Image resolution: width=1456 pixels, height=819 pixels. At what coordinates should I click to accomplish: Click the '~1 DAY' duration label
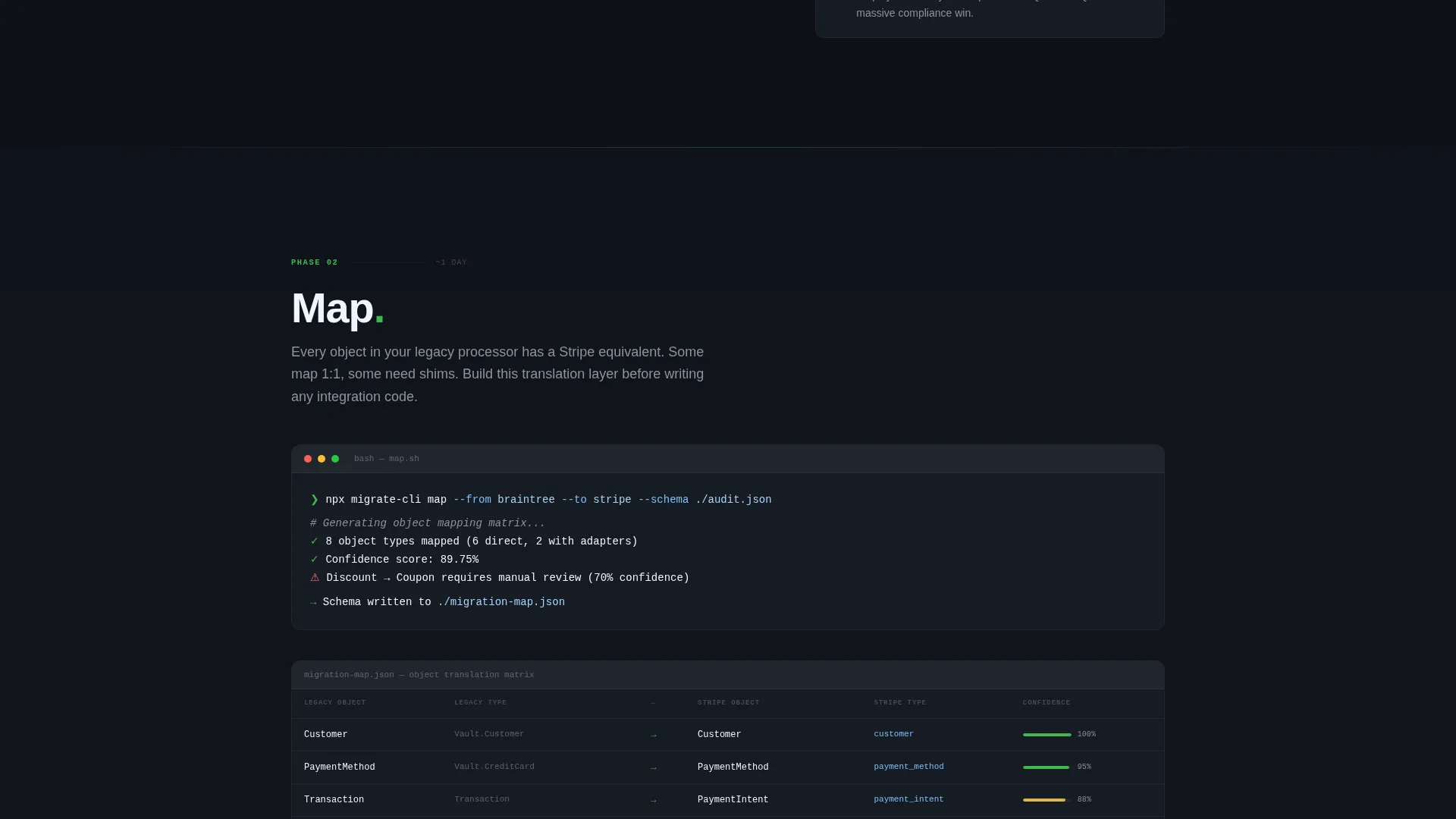click(451, 262)
